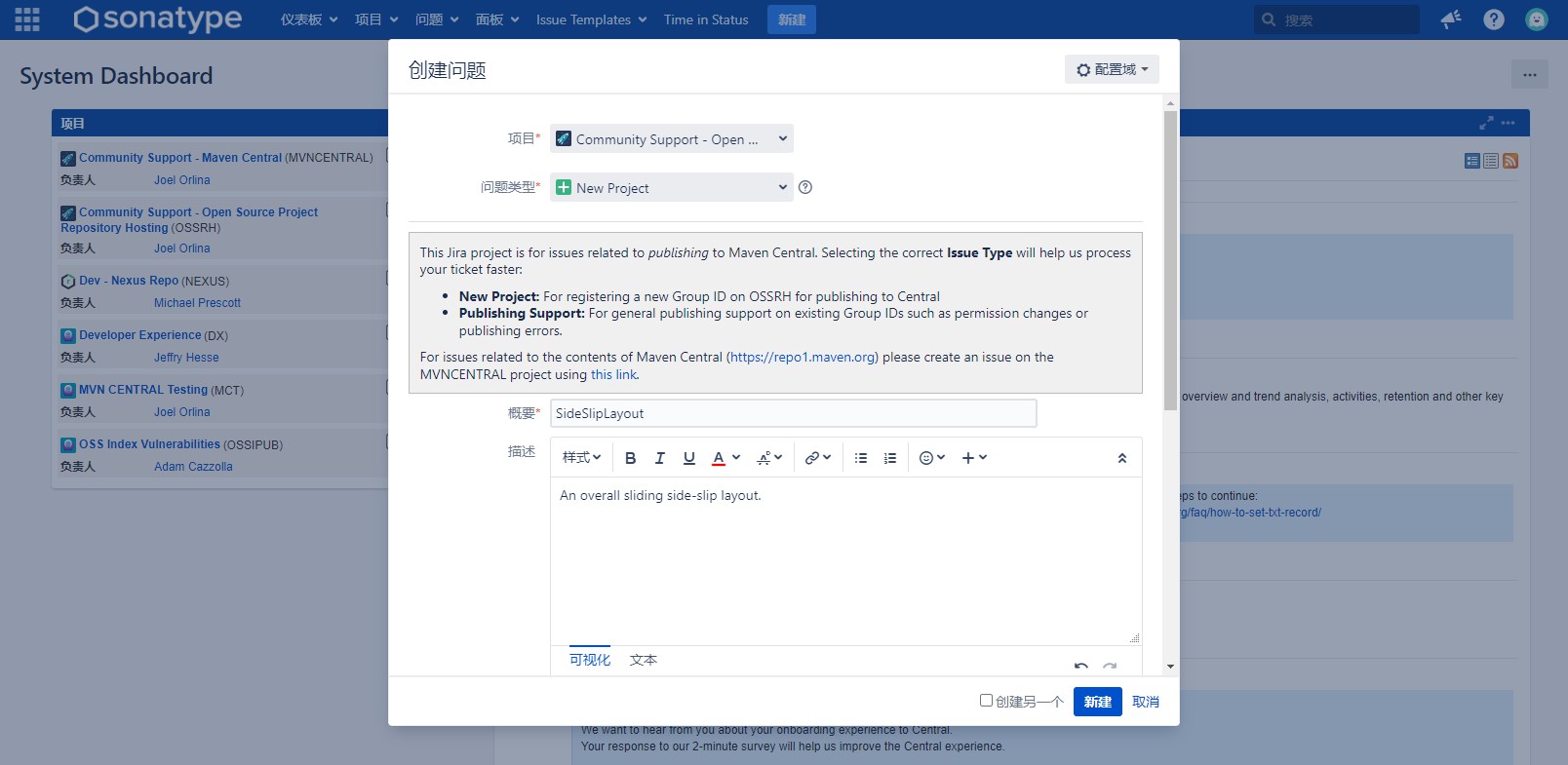Screen dimensions: 1568x765
Task: Click the OSS Index Vulnerabilities project avatar
Action: coord(68,445)
